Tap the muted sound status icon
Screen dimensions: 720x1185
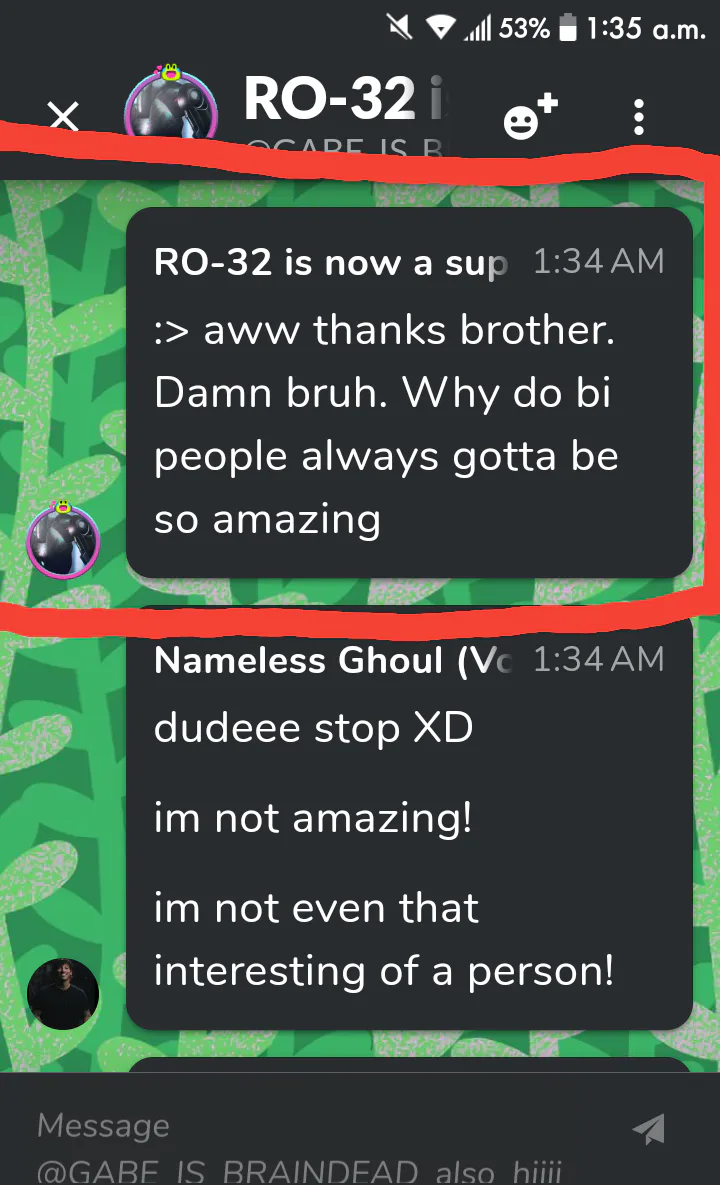click(x=400, y=28)
